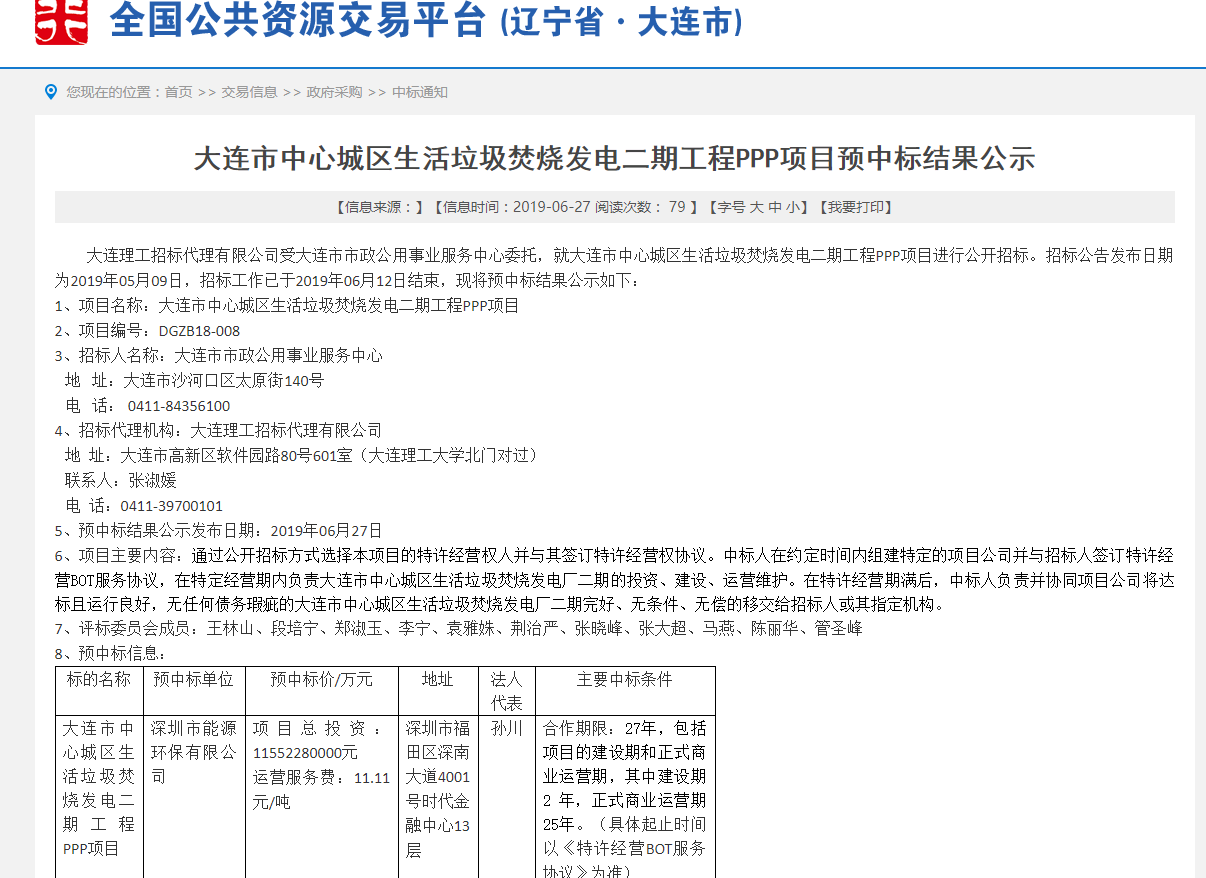This screenshot has width=1206, height=878.
Task: Click the announcement headline about PPP项目预中标结果公示
Action: (614, 158)
